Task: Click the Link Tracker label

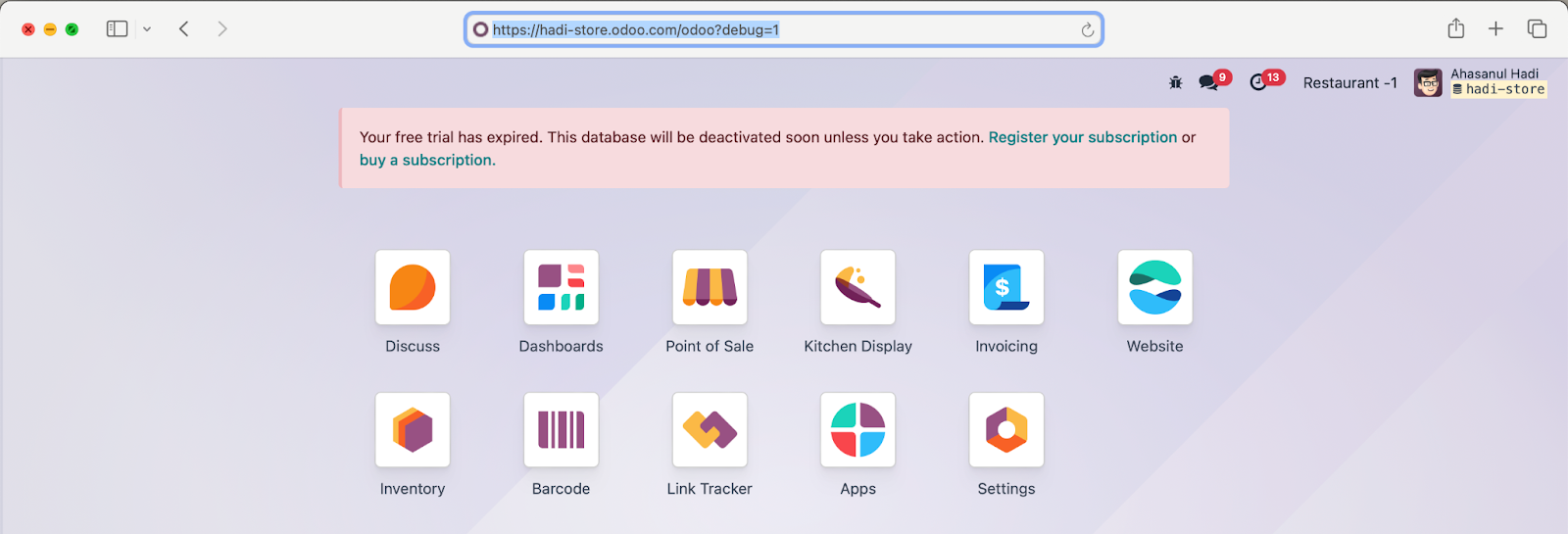Action: (x=710, y=489)
